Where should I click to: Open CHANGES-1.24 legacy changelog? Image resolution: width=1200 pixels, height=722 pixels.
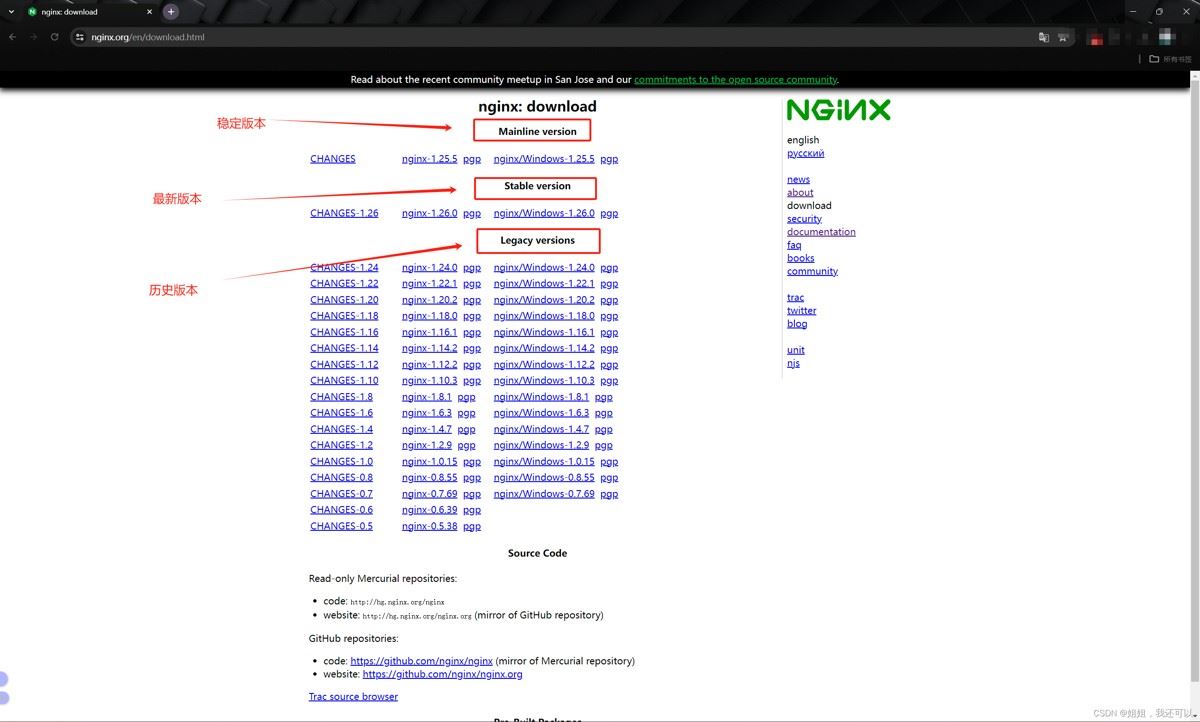click(x=344, y=267)
